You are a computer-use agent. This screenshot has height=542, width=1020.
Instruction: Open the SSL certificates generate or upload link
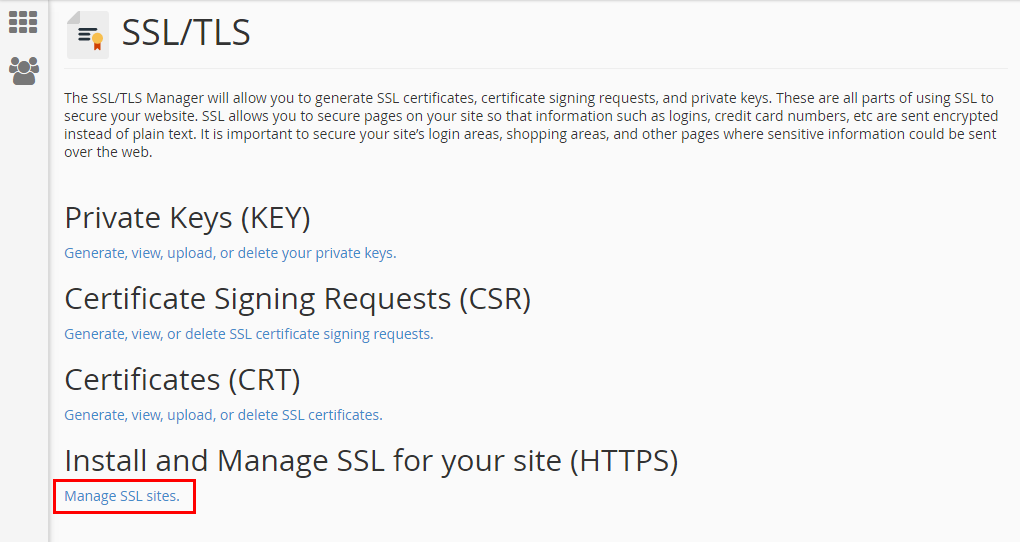223,415
